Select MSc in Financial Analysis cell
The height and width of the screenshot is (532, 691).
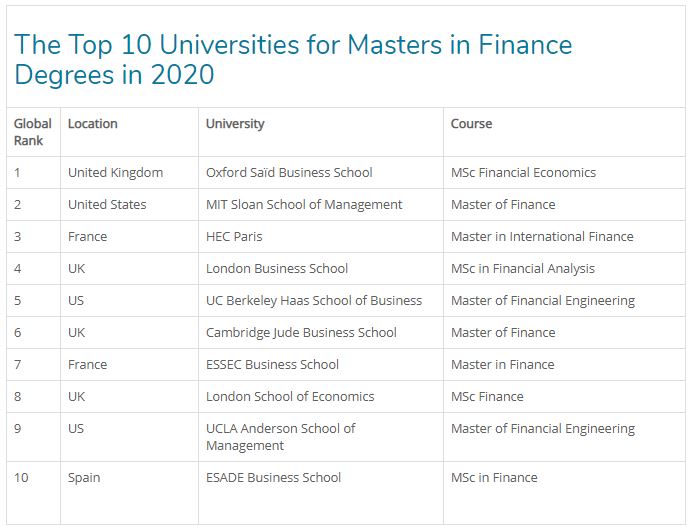pos(522,268)
